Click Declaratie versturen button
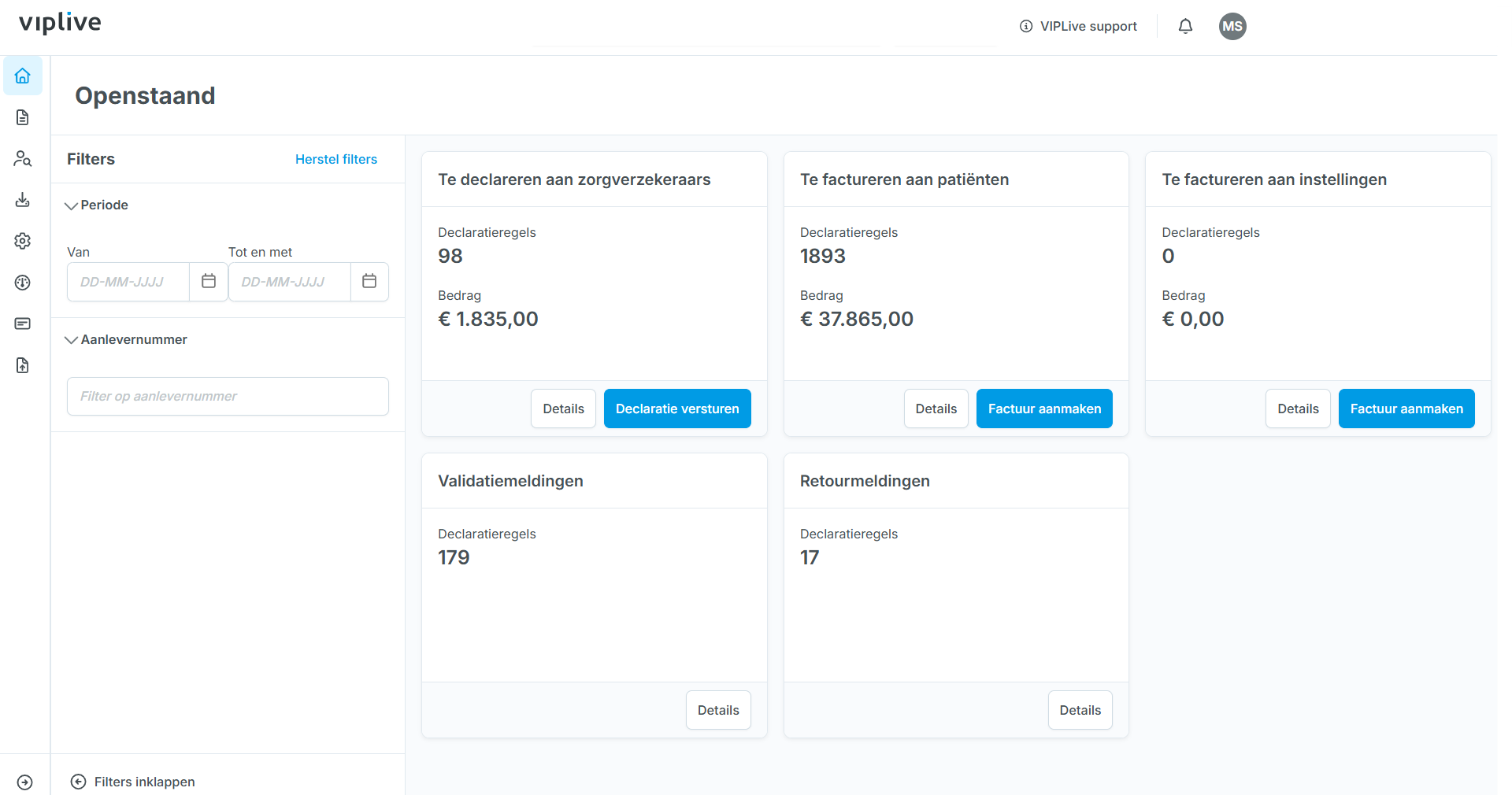The height and width of the screenshot is (795, 1512). (x=677, y=409)
